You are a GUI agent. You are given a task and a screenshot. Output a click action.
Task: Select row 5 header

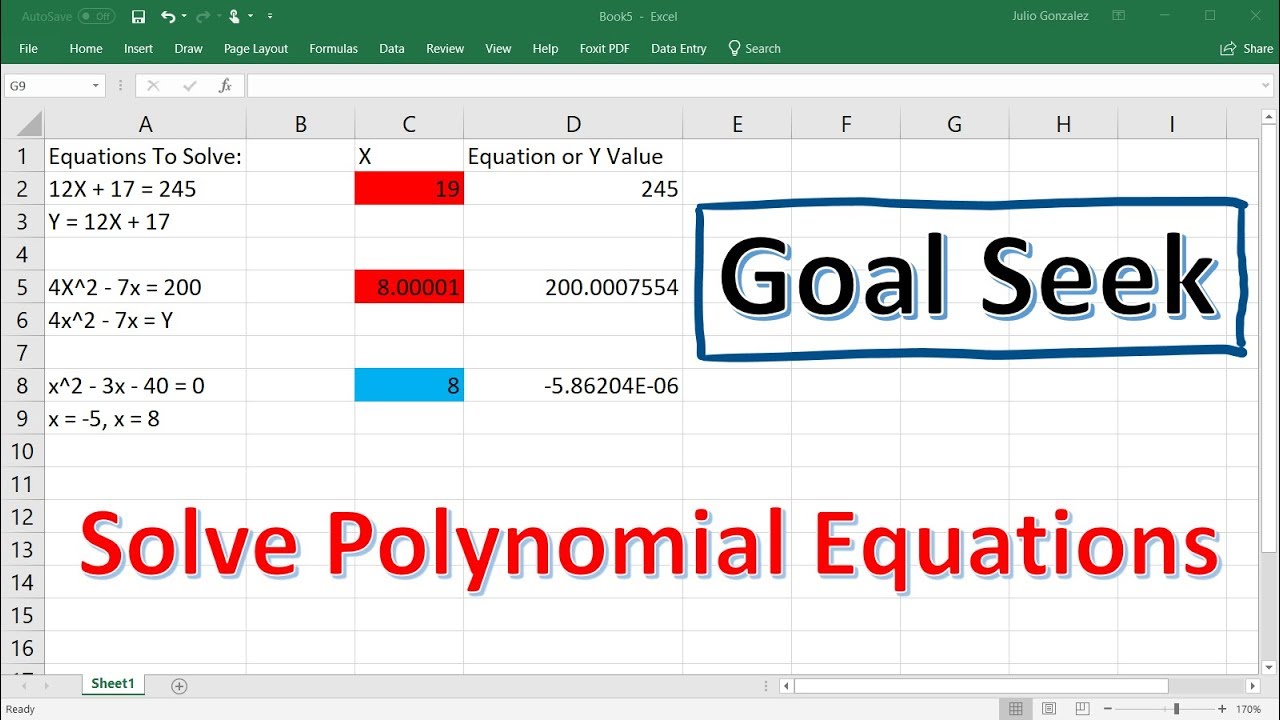point(22,287)
